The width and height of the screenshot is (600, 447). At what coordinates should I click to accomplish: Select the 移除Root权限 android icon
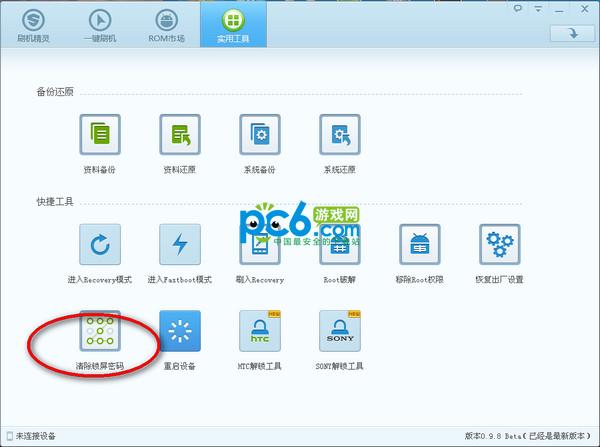coord(420,244)
